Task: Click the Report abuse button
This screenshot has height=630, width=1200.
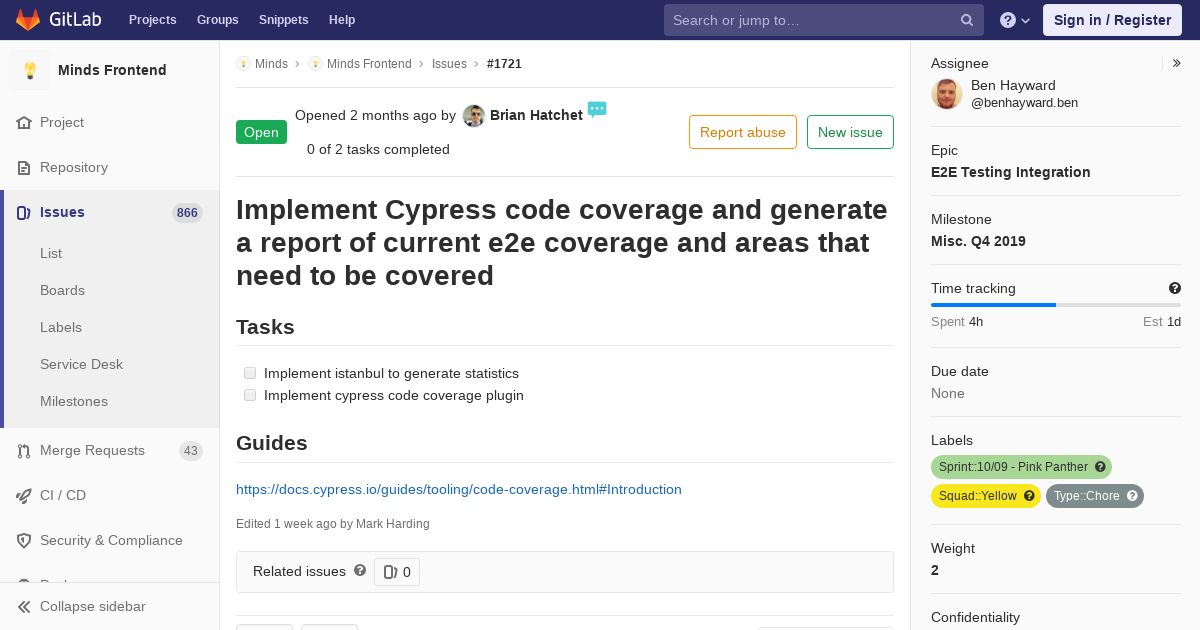Action: [743, 132]
